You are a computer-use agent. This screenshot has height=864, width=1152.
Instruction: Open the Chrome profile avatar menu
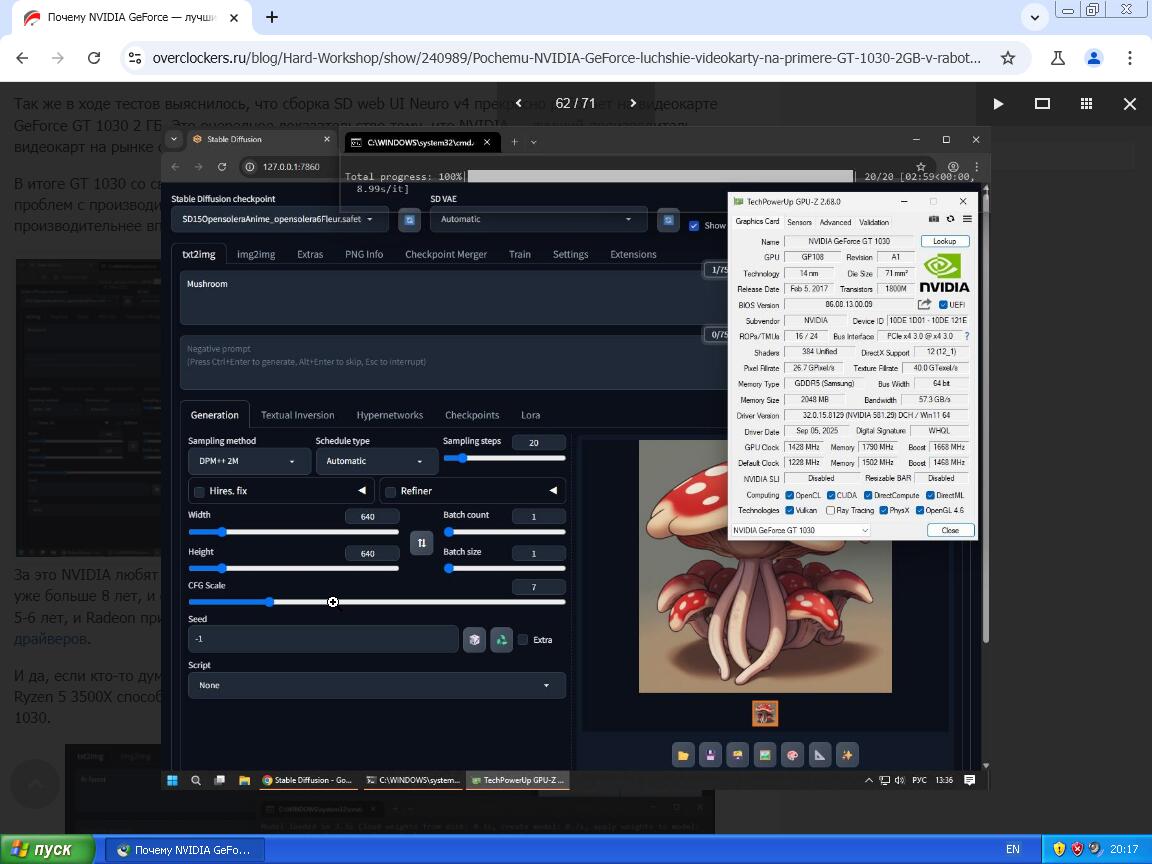coord(1093,58)
